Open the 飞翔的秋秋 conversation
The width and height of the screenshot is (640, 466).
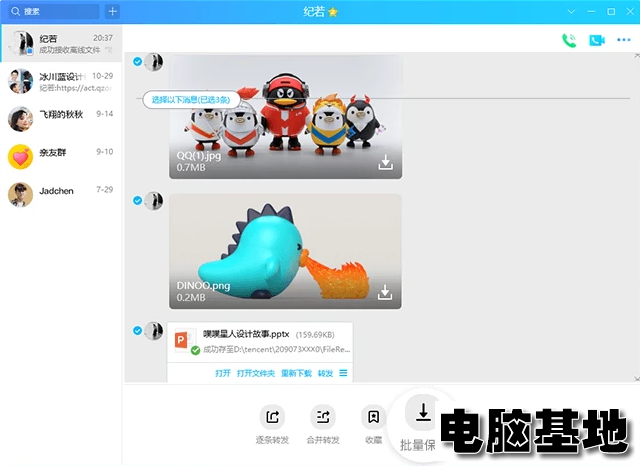[x=61, y=119]
